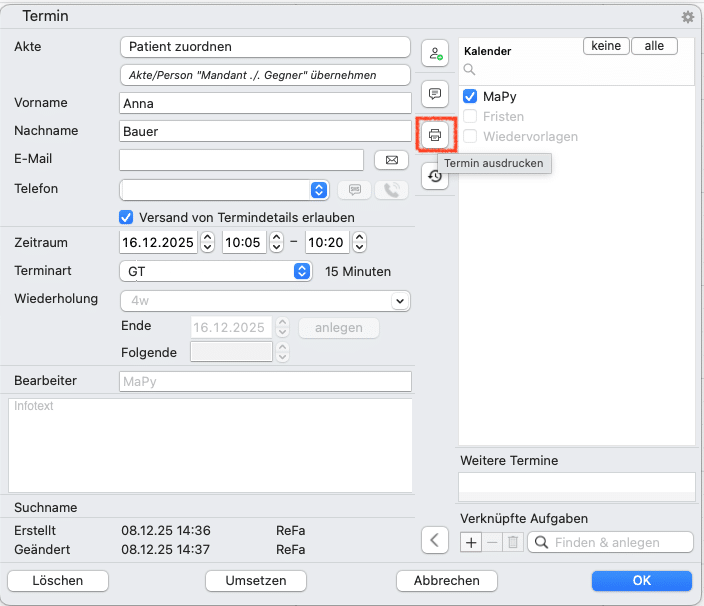Uncheck the MaPy calendar checkbox
This screenshot has width=704, height=606.
click(x=470, y=97)
